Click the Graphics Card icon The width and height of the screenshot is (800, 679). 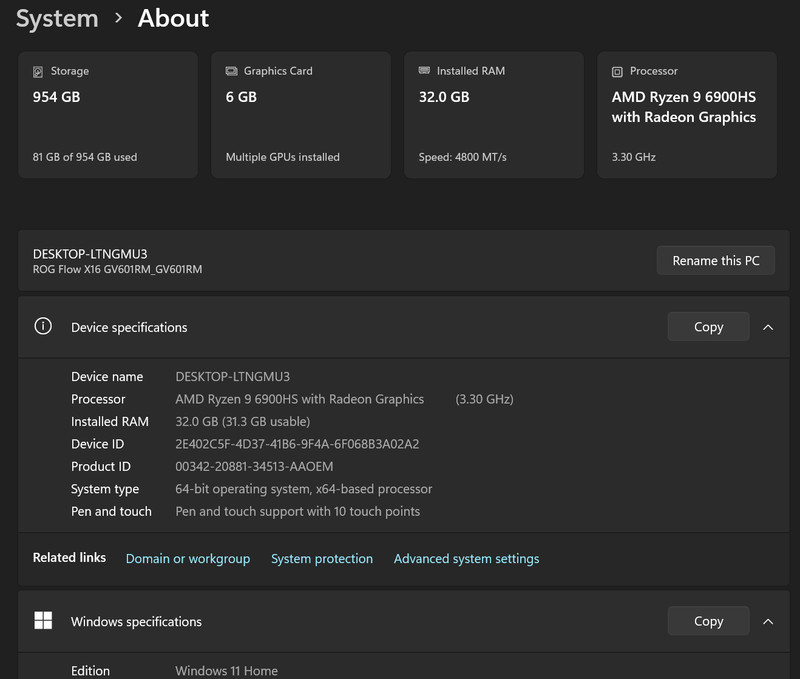click(232, 71)
